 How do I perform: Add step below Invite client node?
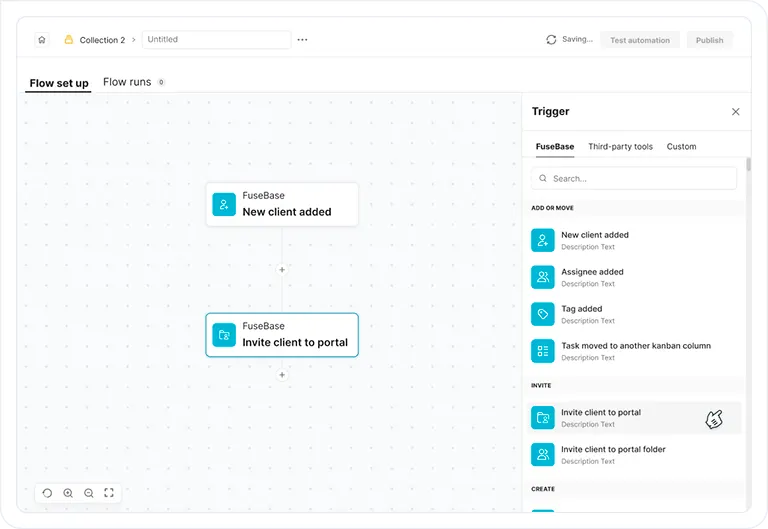[282, 375]
